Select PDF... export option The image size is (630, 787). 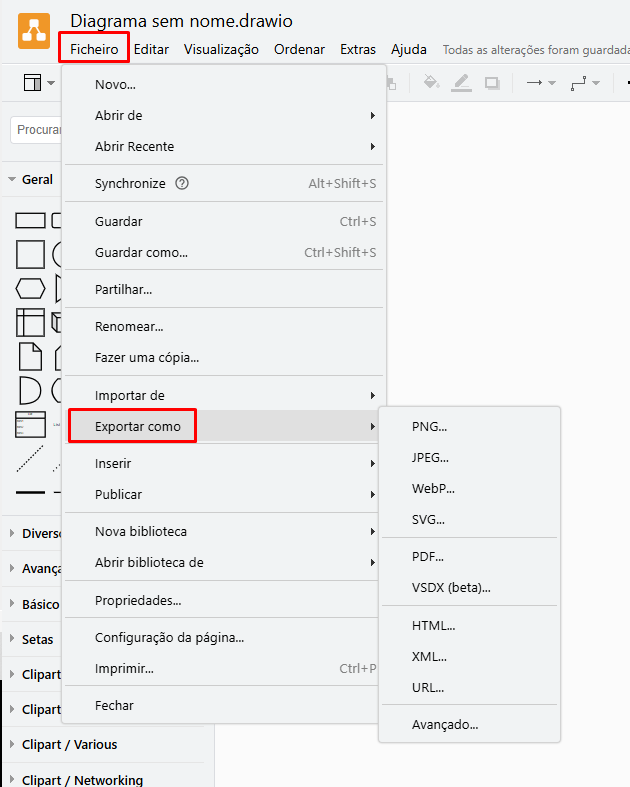click(427, 556)
